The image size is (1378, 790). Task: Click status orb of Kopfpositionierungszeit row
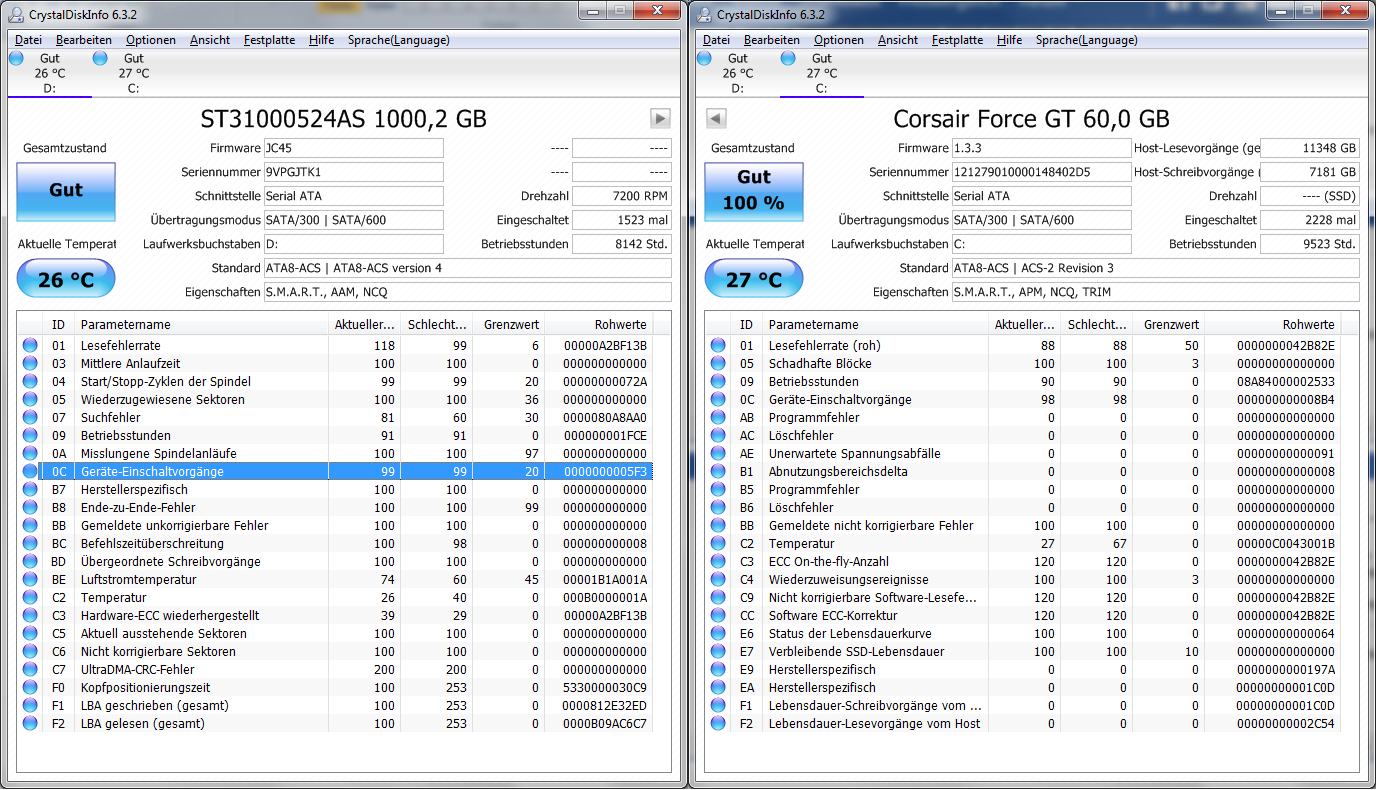click(x=30, y=688)
